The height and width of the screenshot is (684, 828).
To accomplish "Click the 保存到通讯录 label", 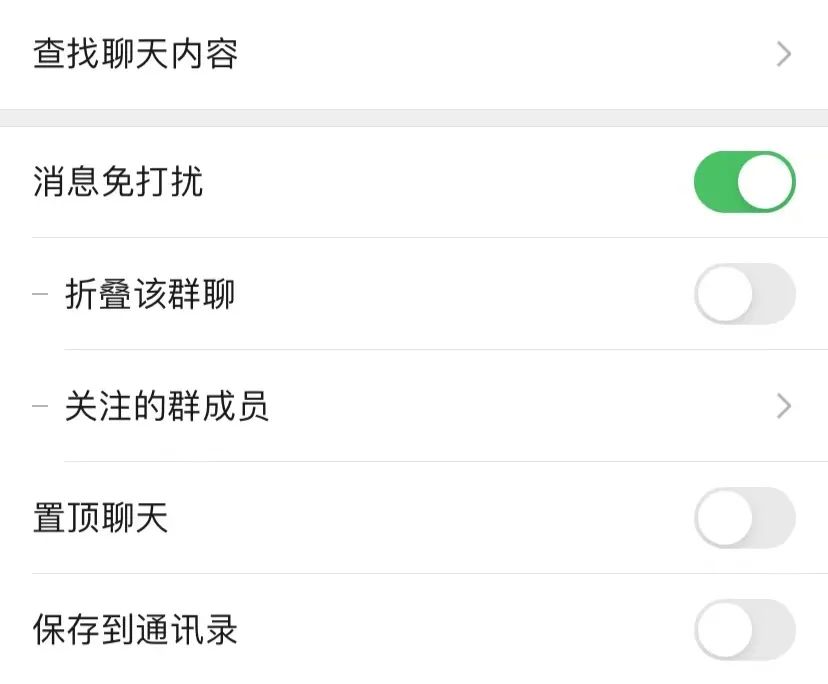I will pyautogui.click(x=135, y=631).
